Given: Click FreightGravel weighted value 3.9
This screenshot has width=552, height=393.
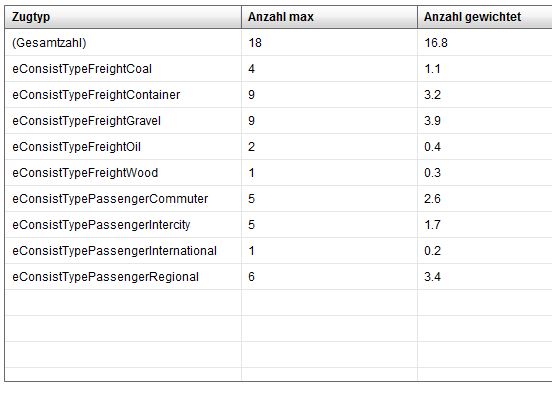Looking at the screenshot, I should (x=432, y=121).
